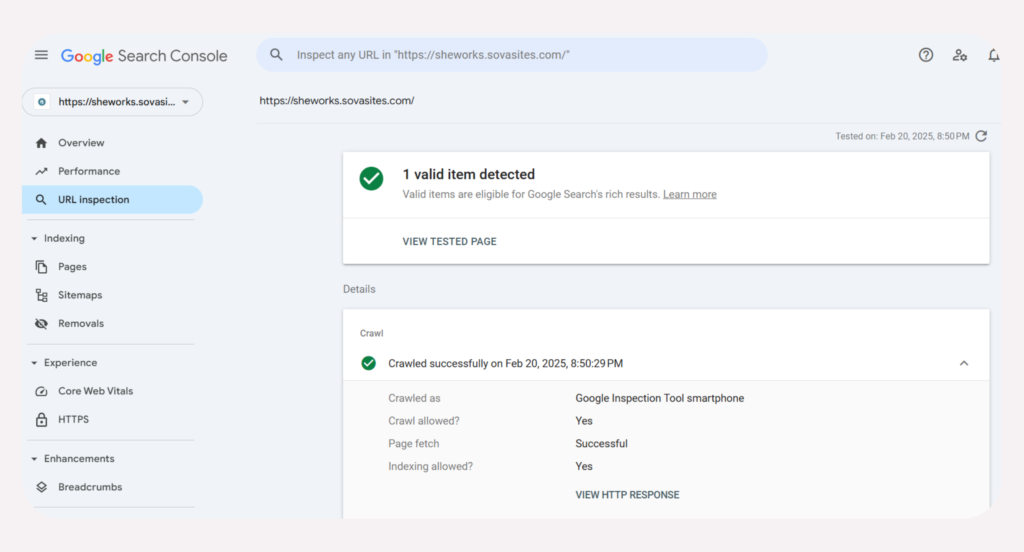Click the HTTPS padlock icon
This screenshot has width=1024, height=552.
click(41, 419)
